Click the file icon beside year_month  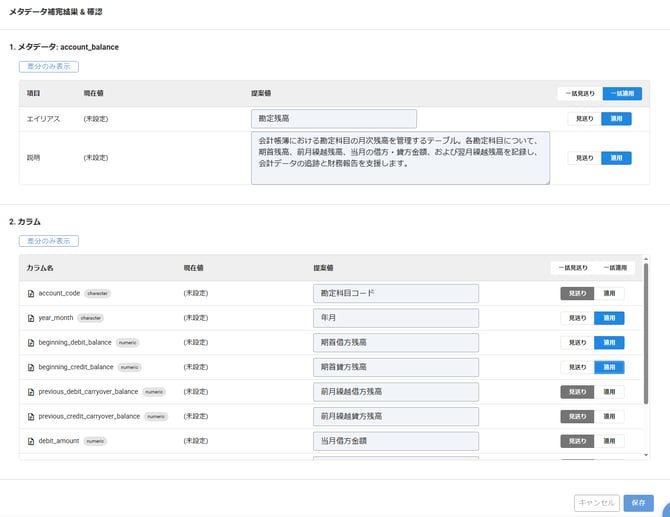coord(31,318)
